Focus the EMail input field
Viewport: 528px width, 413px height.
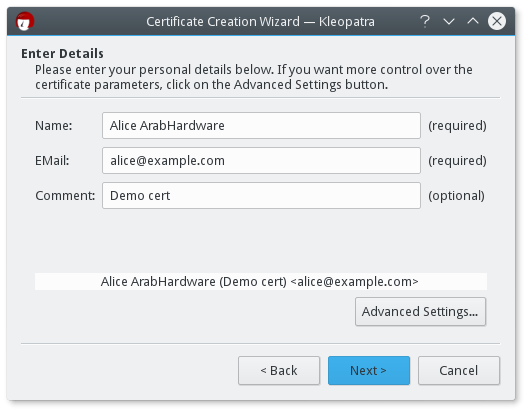[x=261, y=161]
